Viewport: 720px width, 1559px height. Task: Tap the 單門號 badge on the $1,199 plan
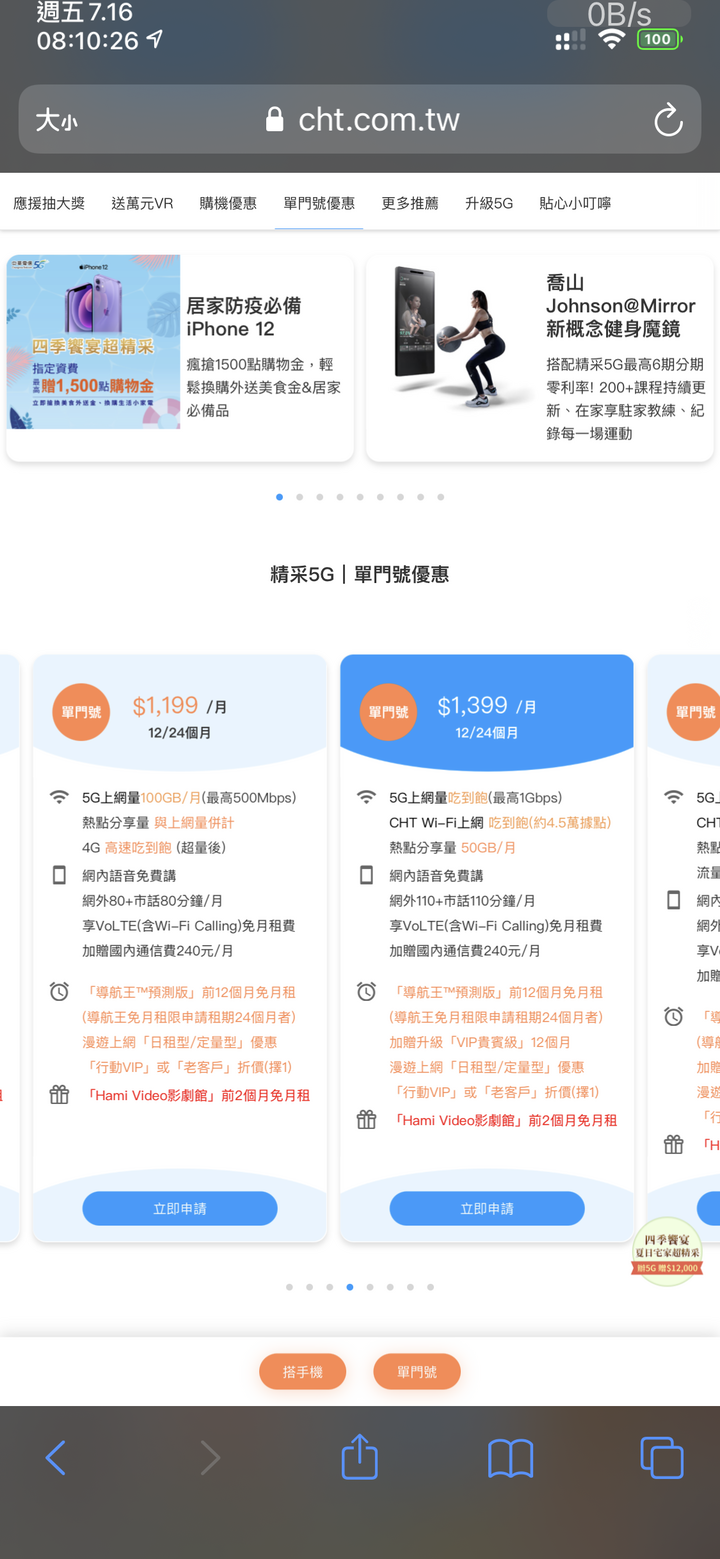point(81,712)
